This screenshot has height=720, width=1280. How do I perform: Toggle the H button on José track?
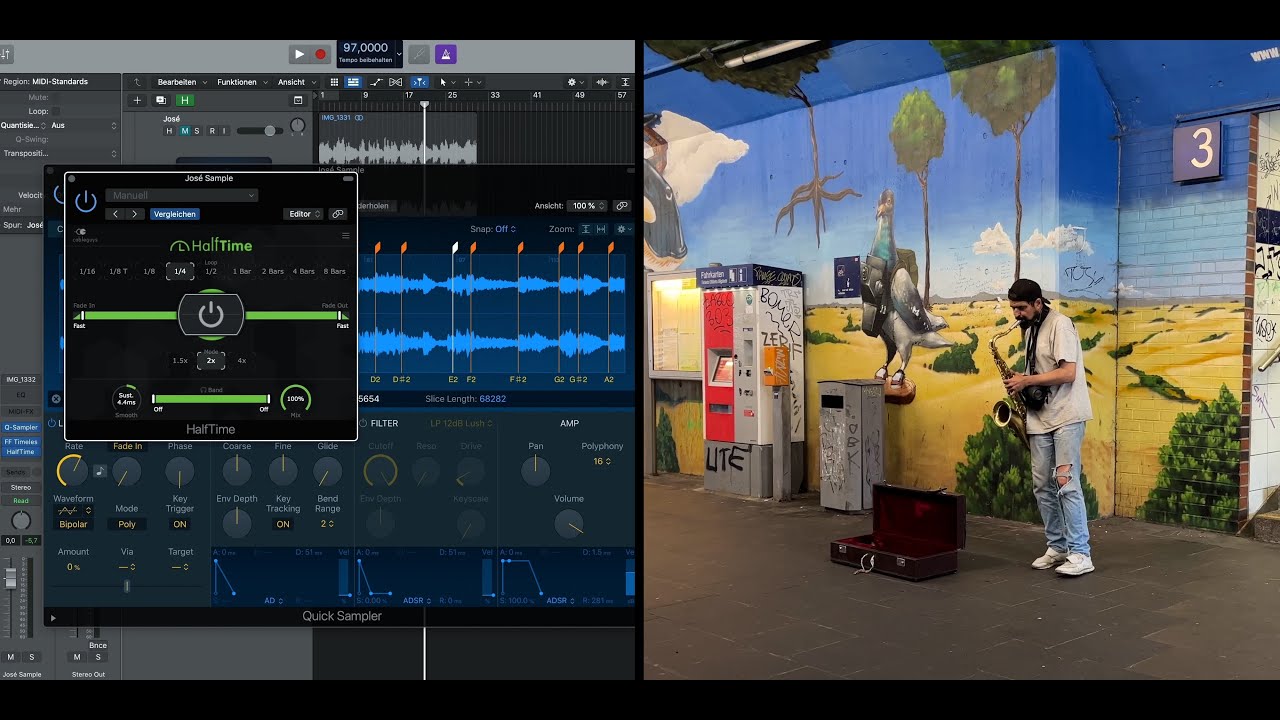click(169, 131)
